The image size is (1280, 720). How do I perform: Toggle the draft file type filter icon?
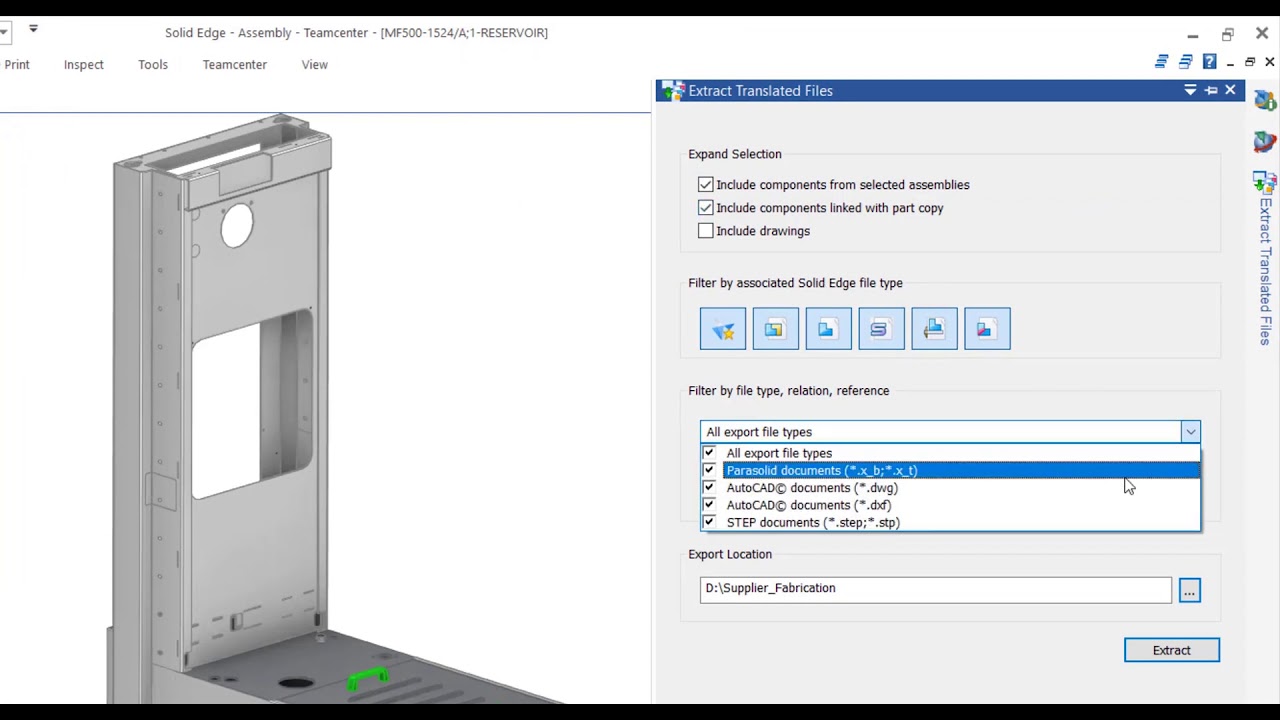pyautogui.click(x=934, y=329)
